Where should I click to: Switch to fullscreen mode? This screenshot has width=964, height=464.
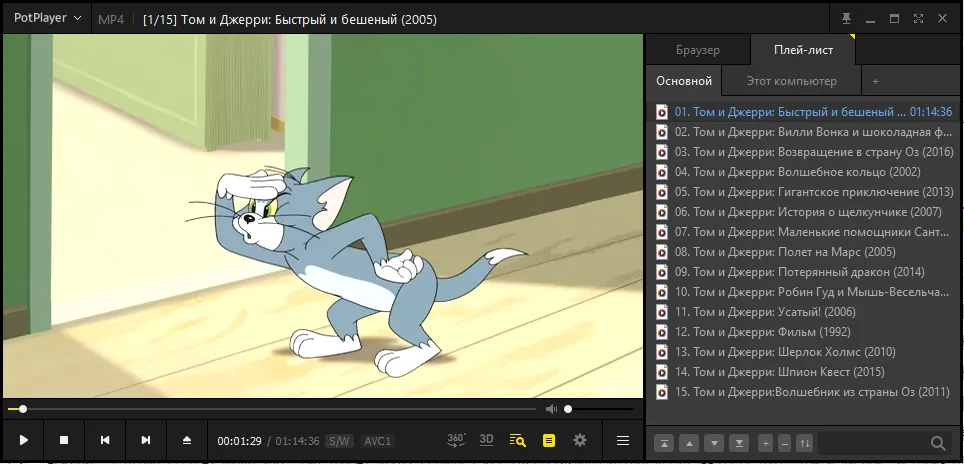[919, 18]
